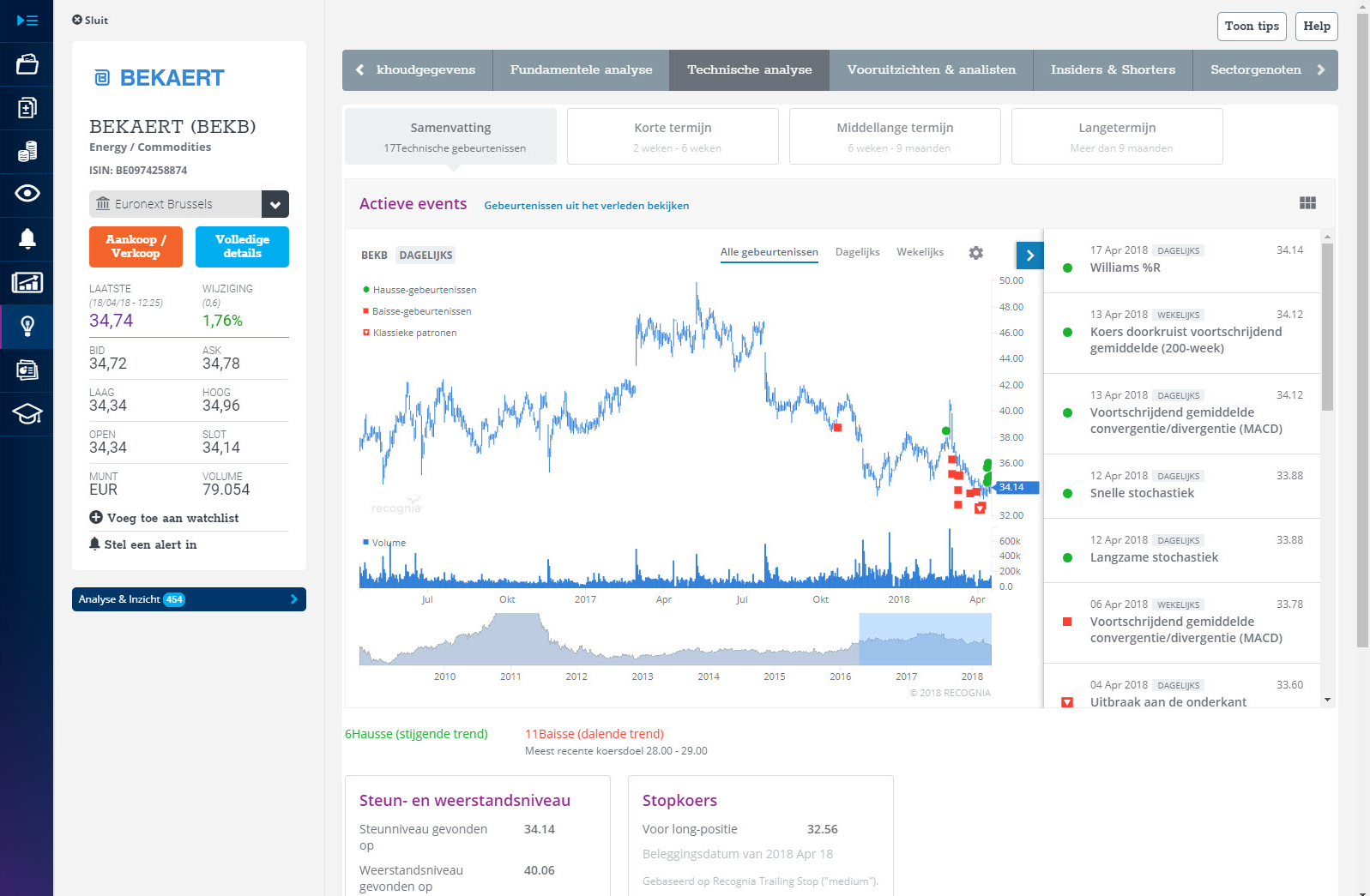Image resolution: width=1370 pixels, height=896 pixels.
Task: Select Alle gebeurtenissen chart filter
Action: tap(769, 252)
